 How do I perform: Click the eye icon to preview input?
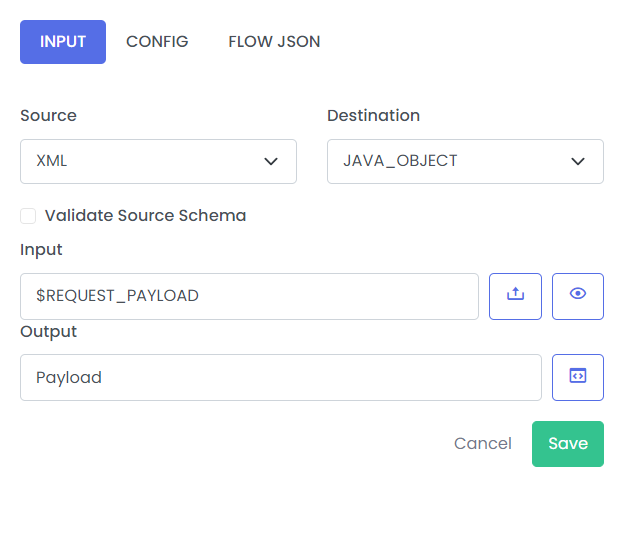577,296
